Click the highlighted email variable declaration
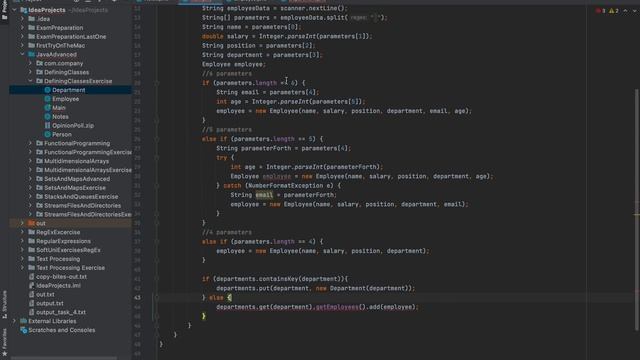Screen dimensions: 640x360 coord(264,195)
